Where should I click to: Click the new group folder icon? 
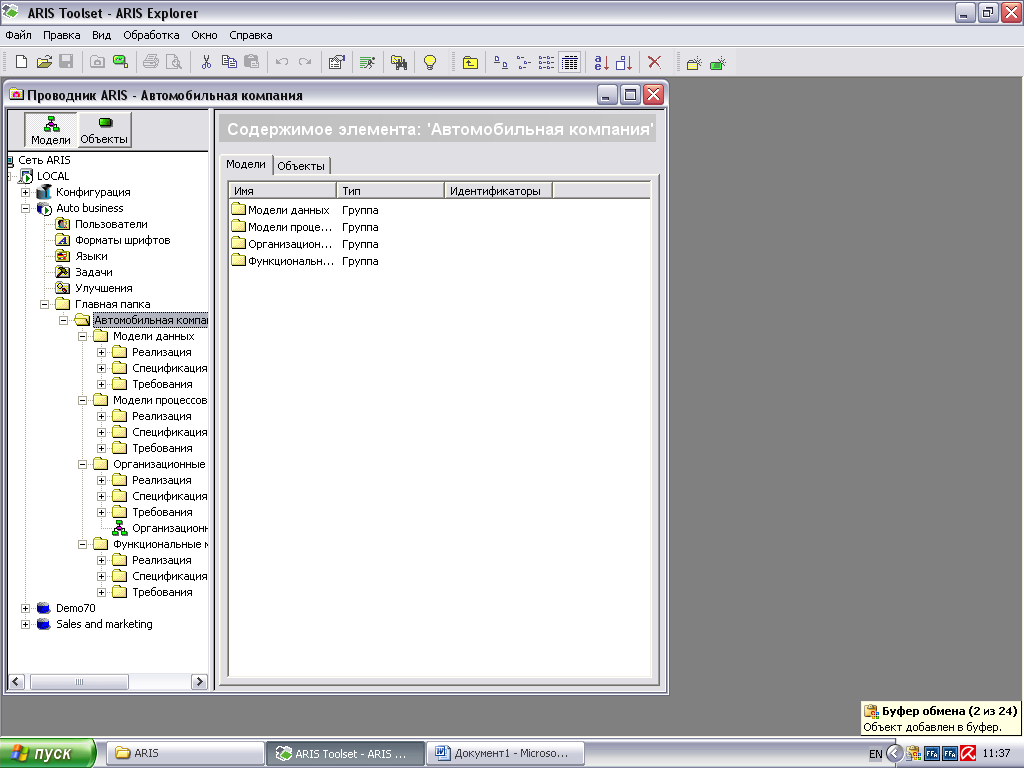pyautogui.click(x=694, y=63)
